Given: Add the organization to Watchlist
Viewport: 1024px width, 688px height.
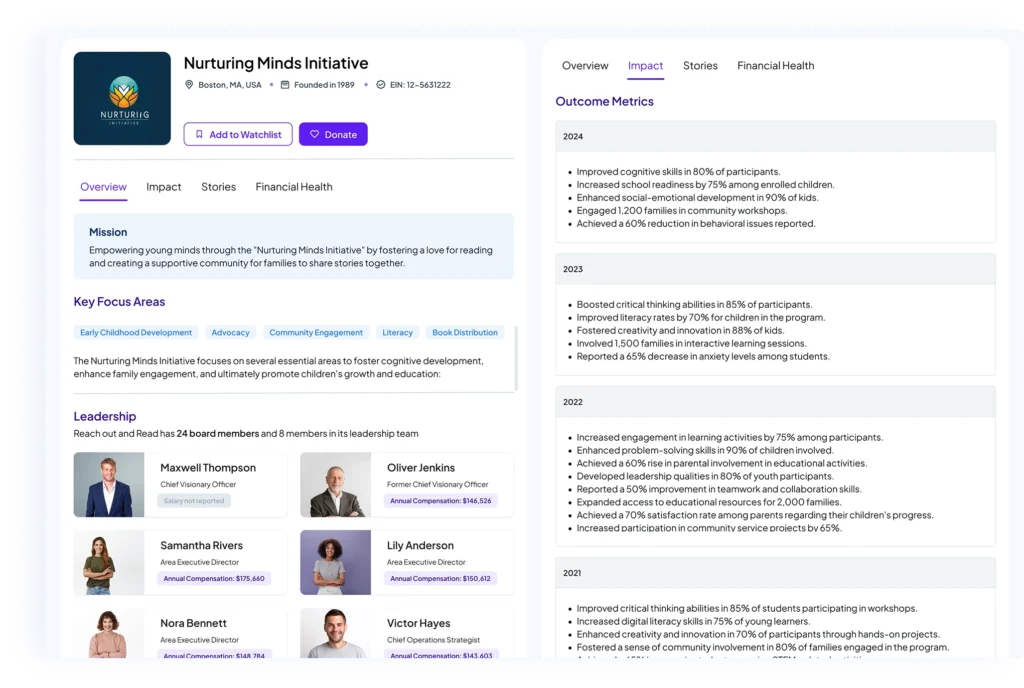Looking at the screenshot, I should point(238,134).
